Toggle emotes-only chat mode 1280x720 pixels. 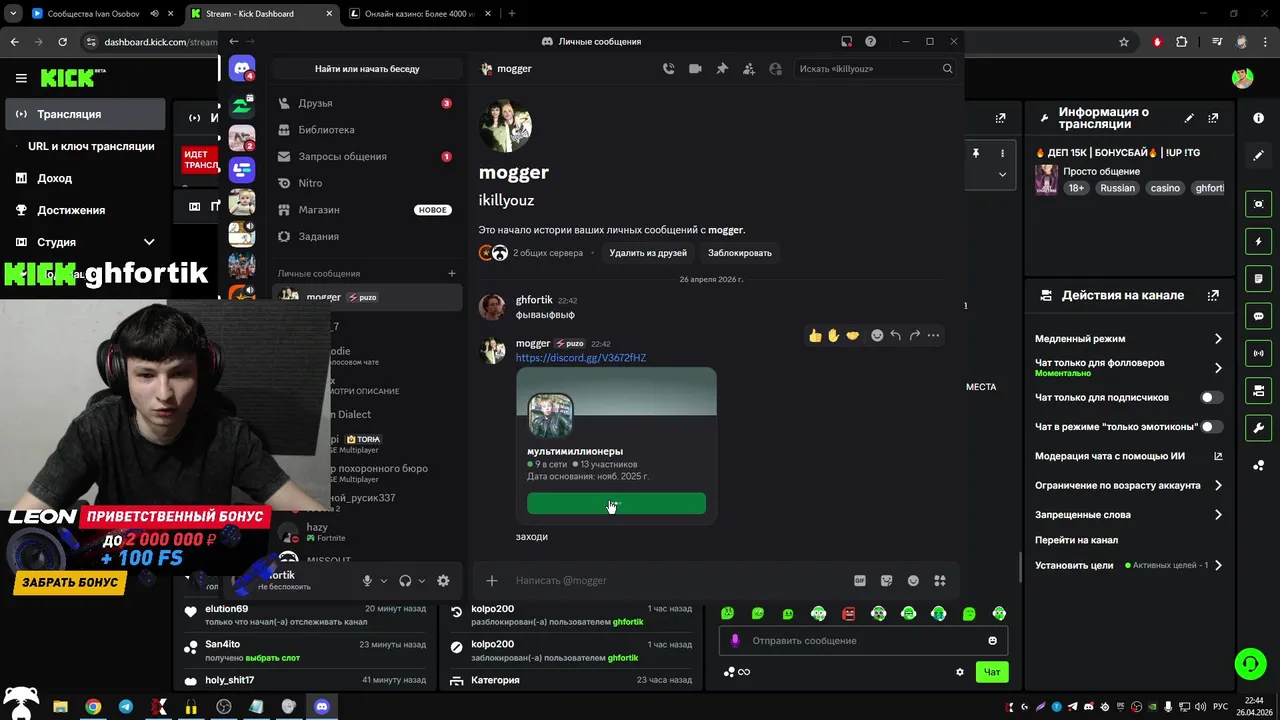coord(1211,427)
